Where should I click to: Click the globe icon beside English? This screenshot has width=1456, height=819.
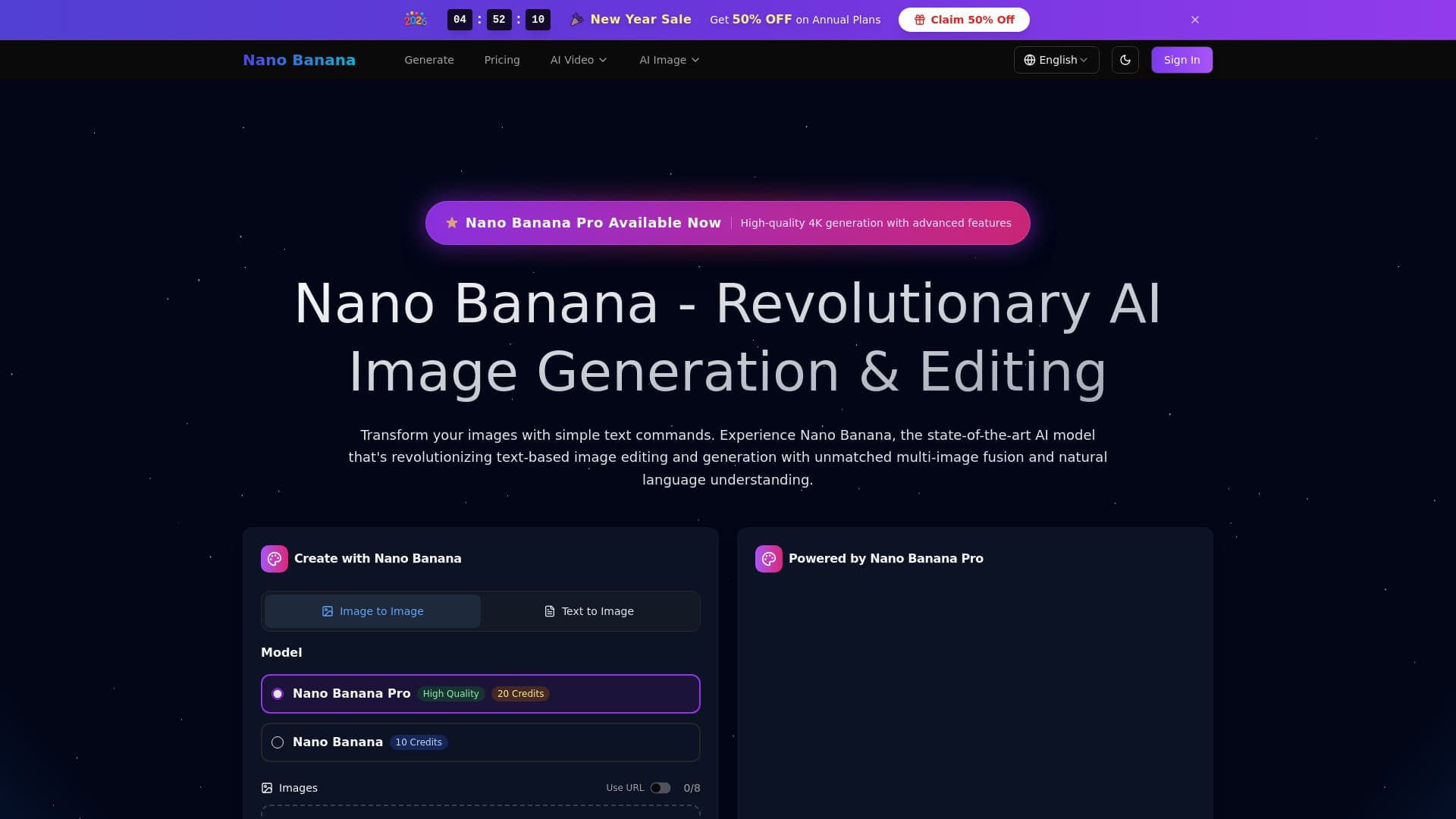[x=1030, y=59]
